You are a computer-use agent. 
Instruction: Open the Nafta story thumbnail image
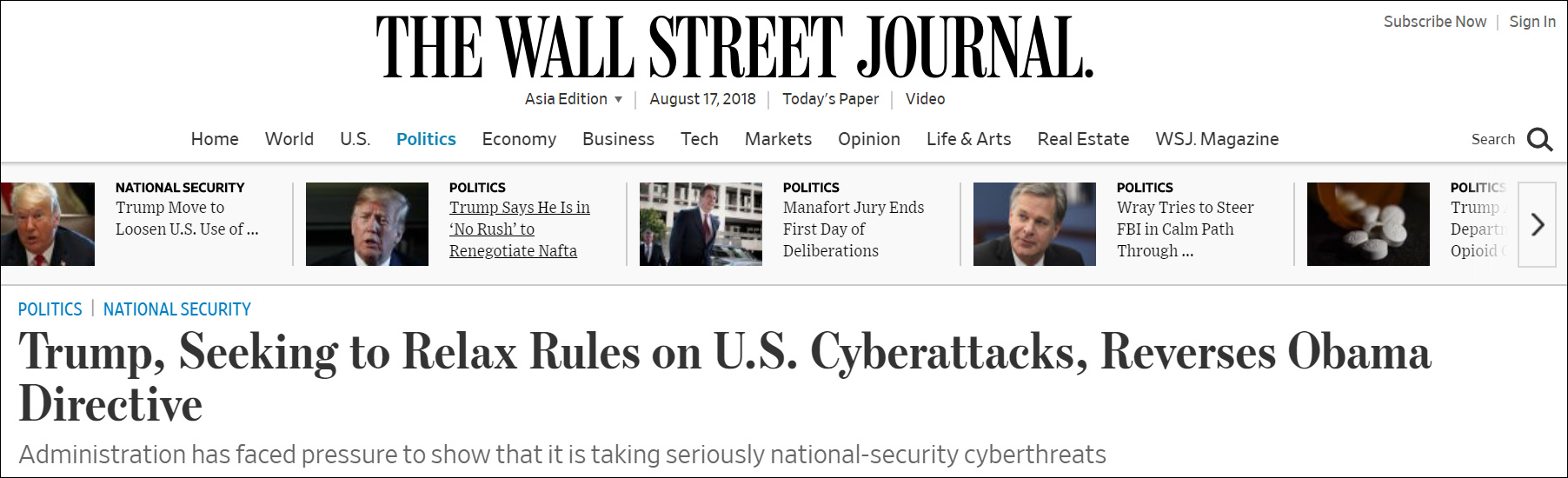(367, 224)
